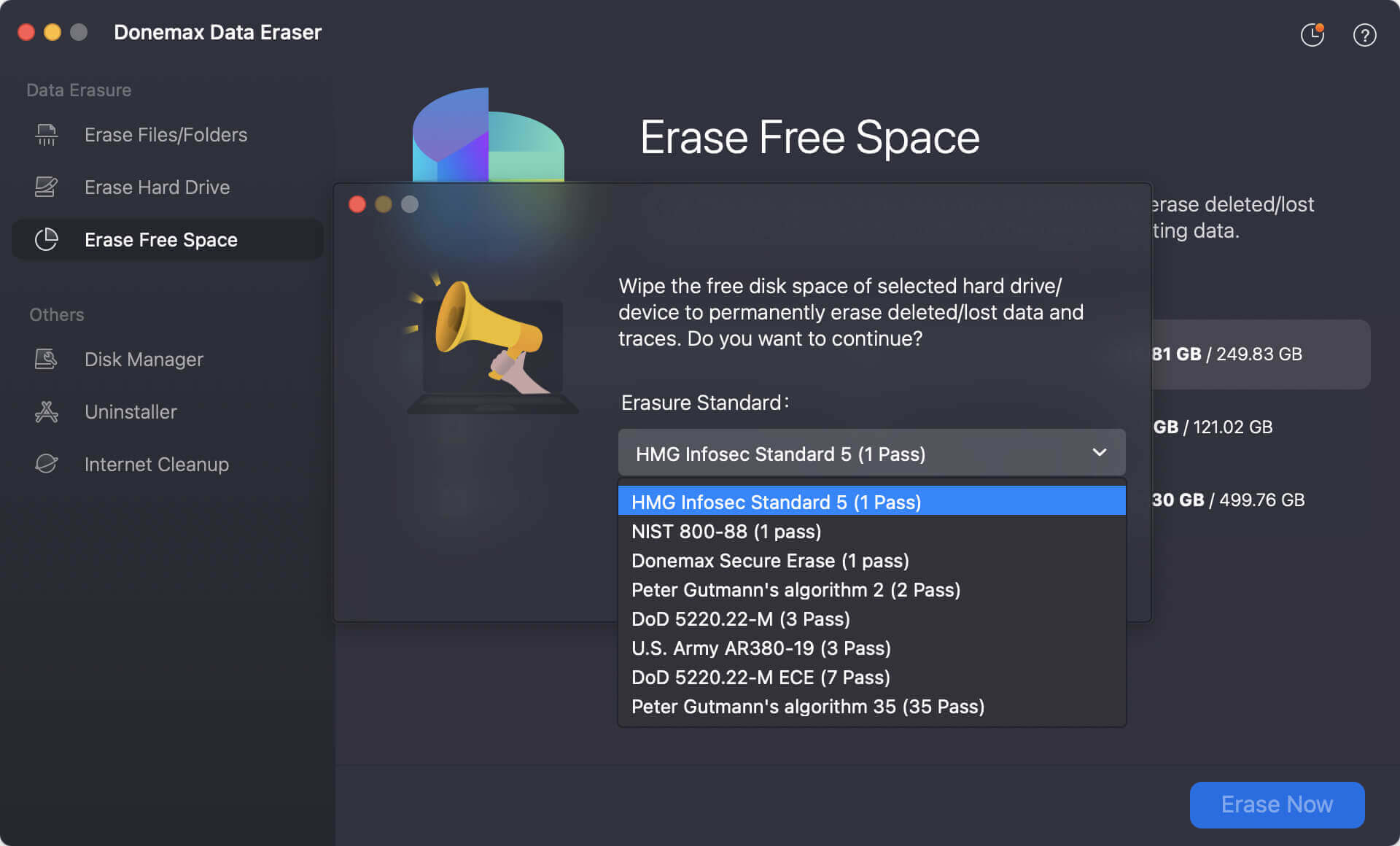Choose Donemax Secure Erase (1 pass)
1400x846 pixels.
(769, 560)
